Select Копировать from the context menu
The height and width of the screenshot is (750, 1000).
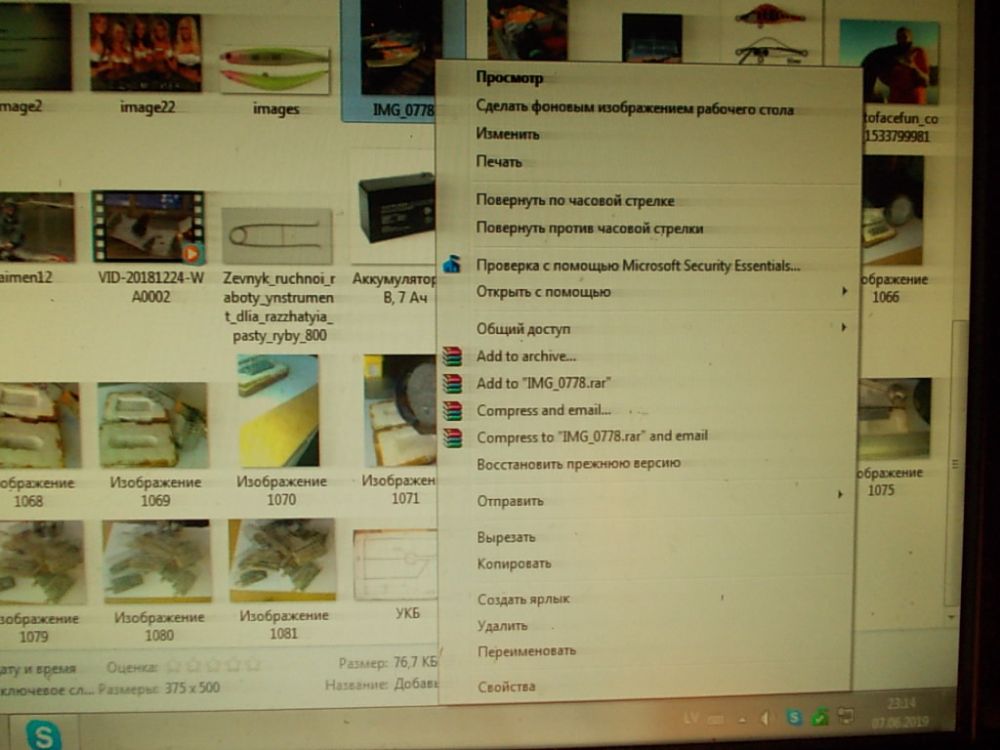[x=514, y=564]
